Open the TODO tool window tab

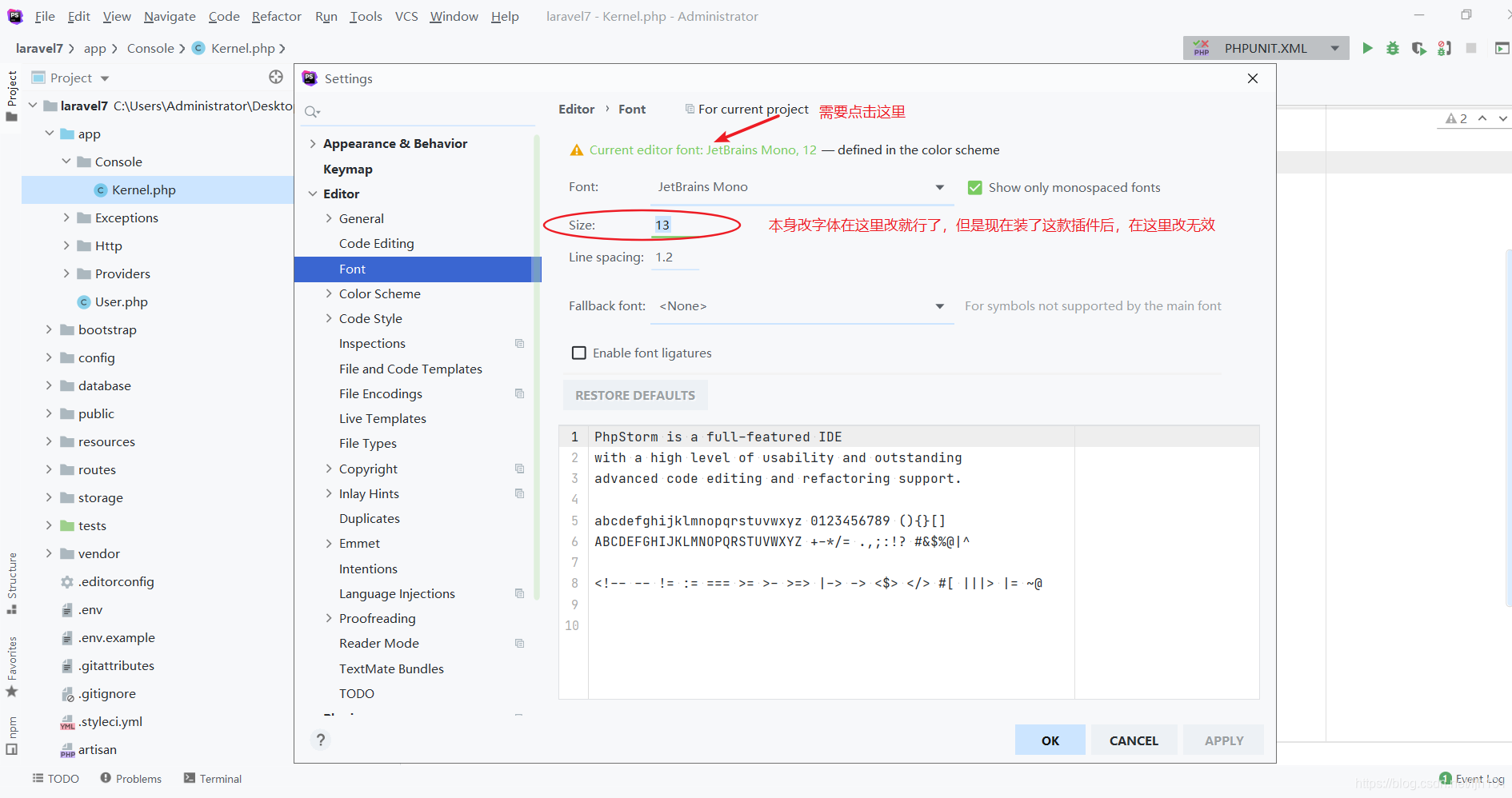point(55,779)
